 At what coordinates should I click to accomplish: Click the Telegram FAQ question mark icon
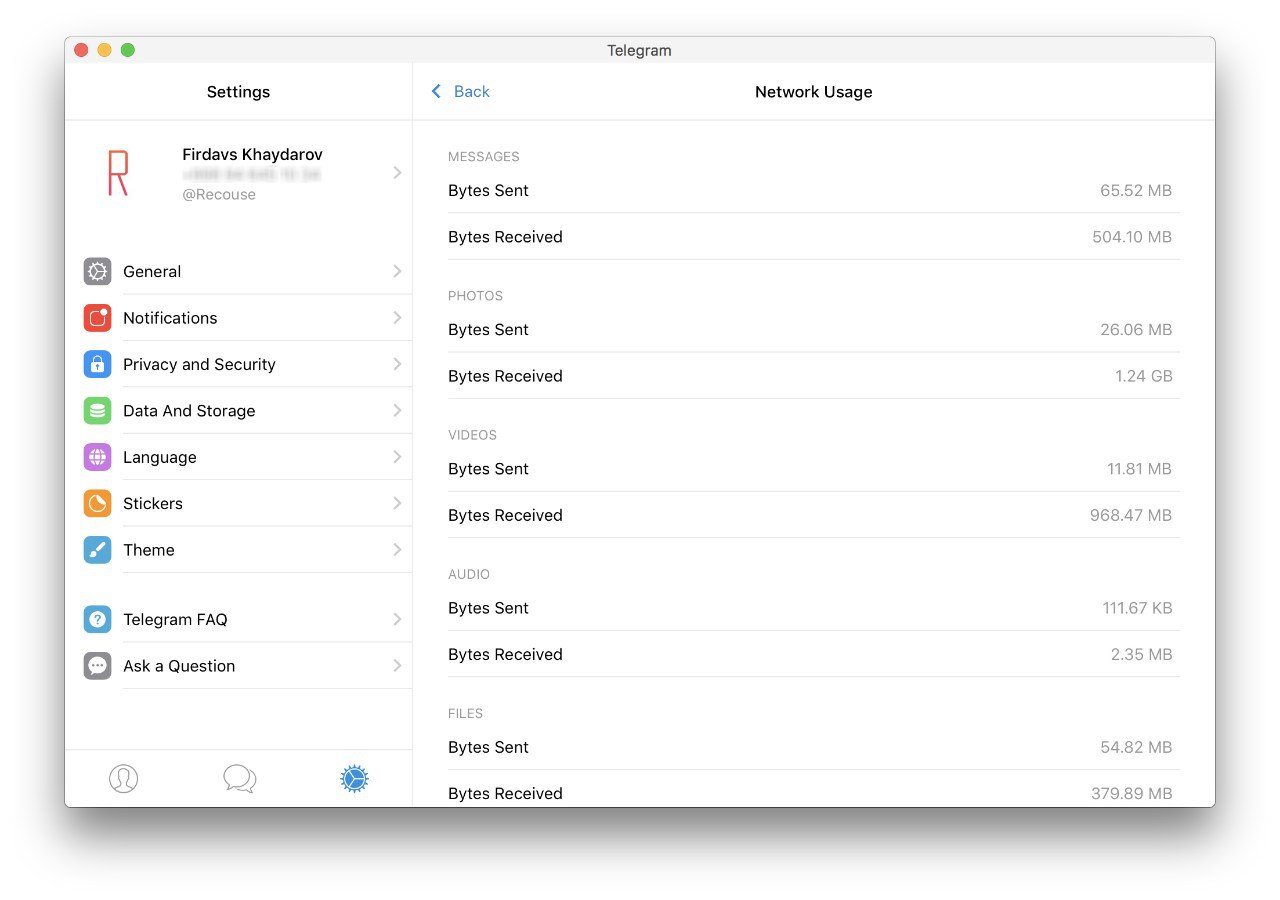click(97, 620)
